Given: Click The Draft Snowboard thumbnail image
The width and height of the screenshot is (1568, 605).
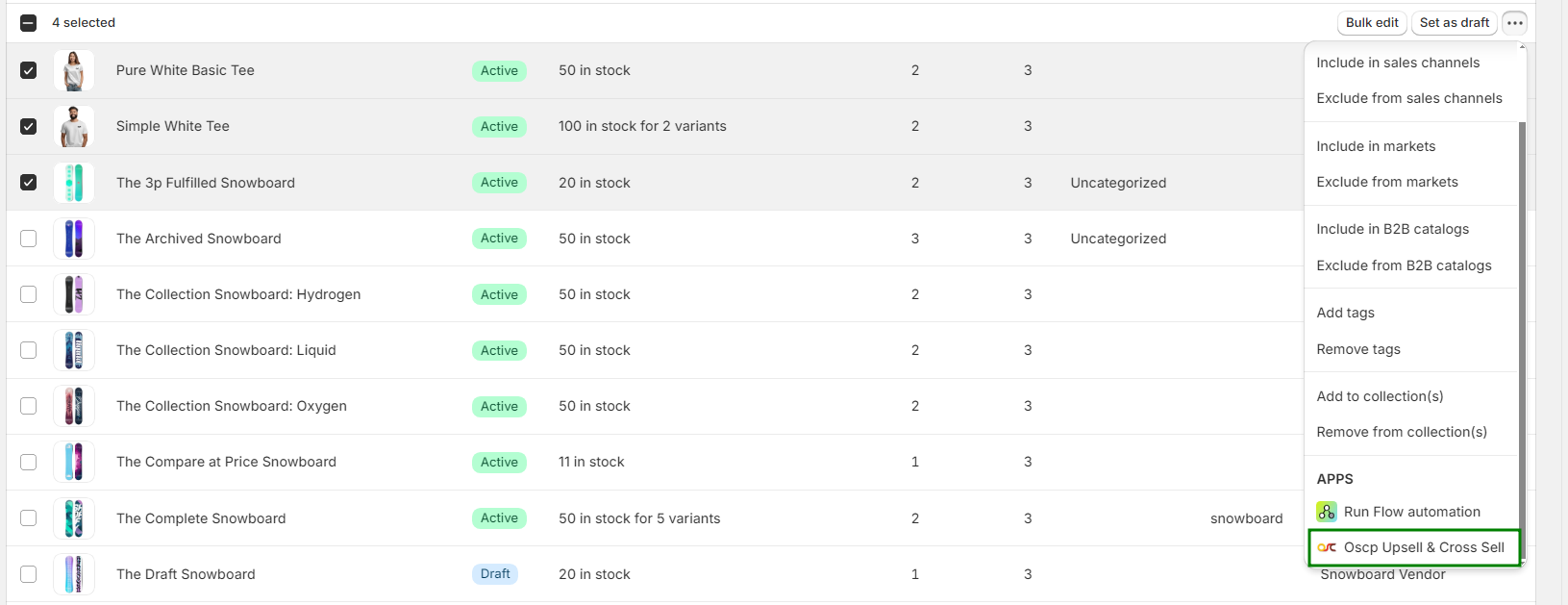Looking at the screenshot, I should click(74, 574).
